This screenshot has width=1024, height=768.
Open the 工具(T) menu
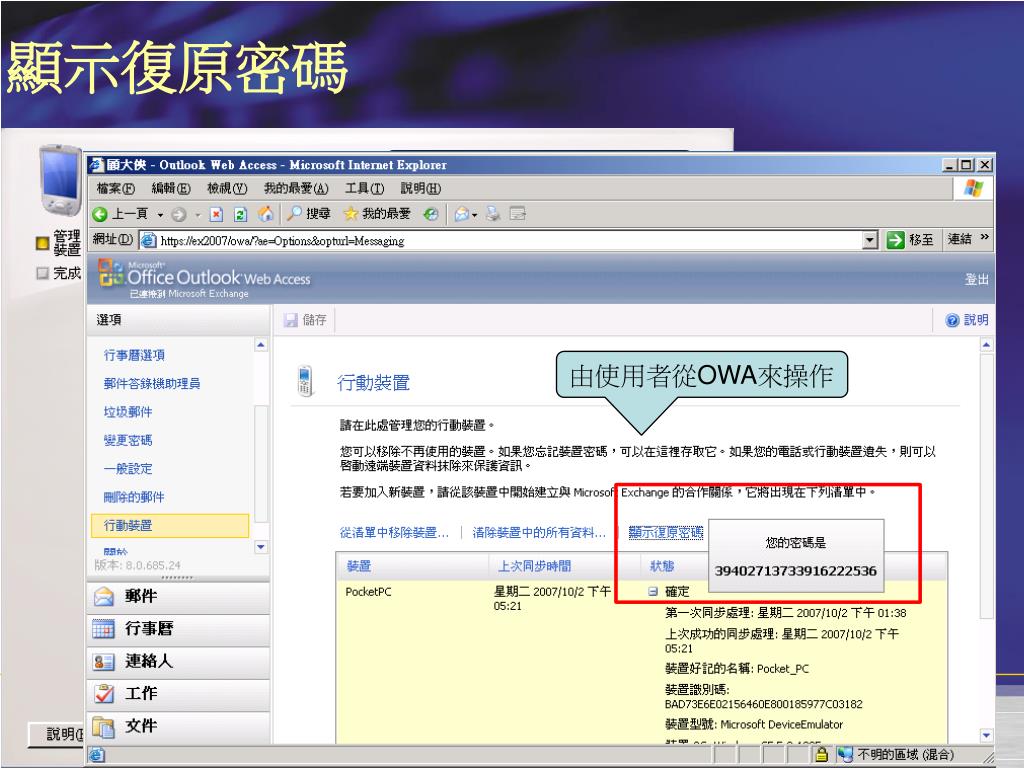(x=364, y=189)
